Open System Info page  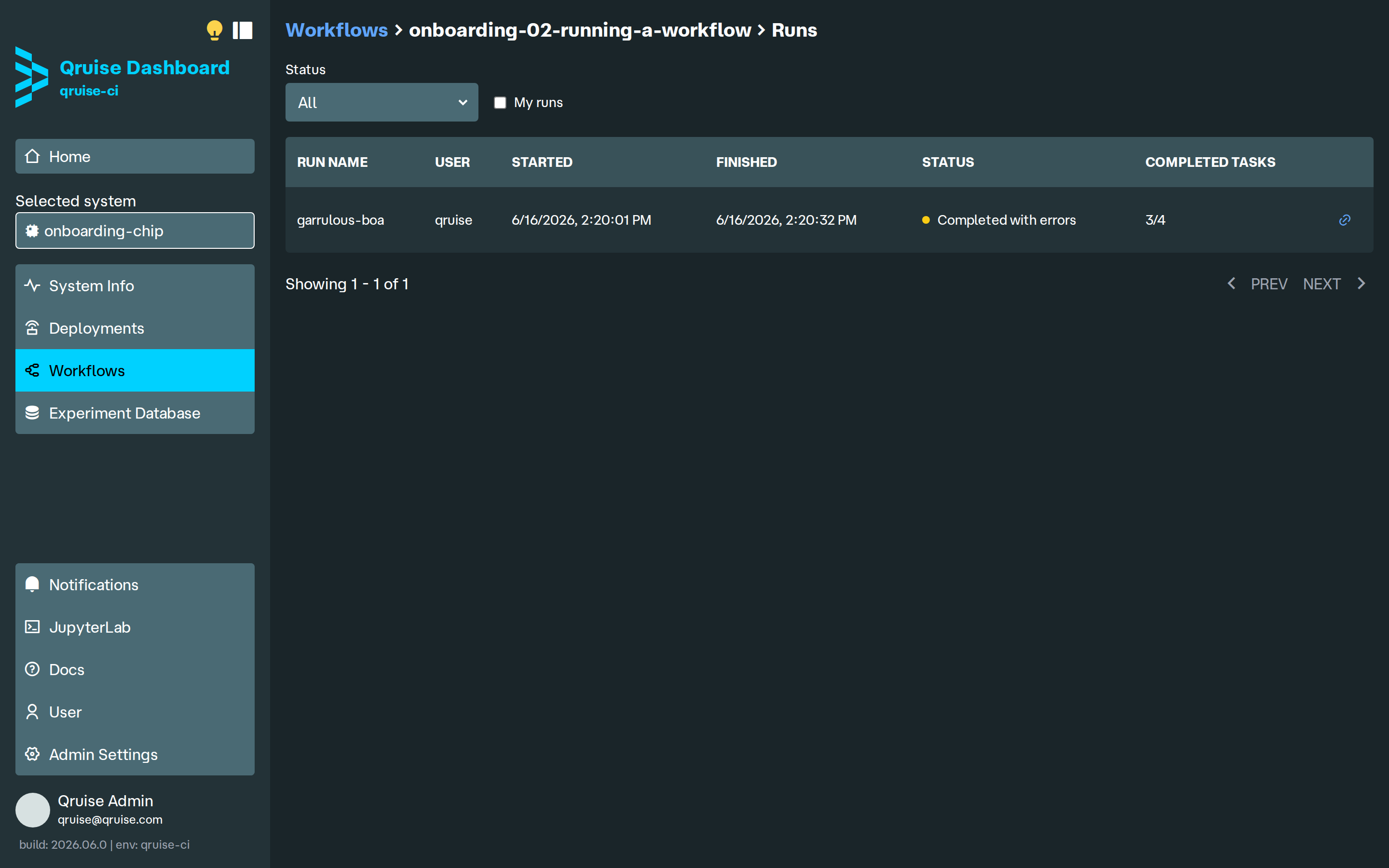(135, 285)
